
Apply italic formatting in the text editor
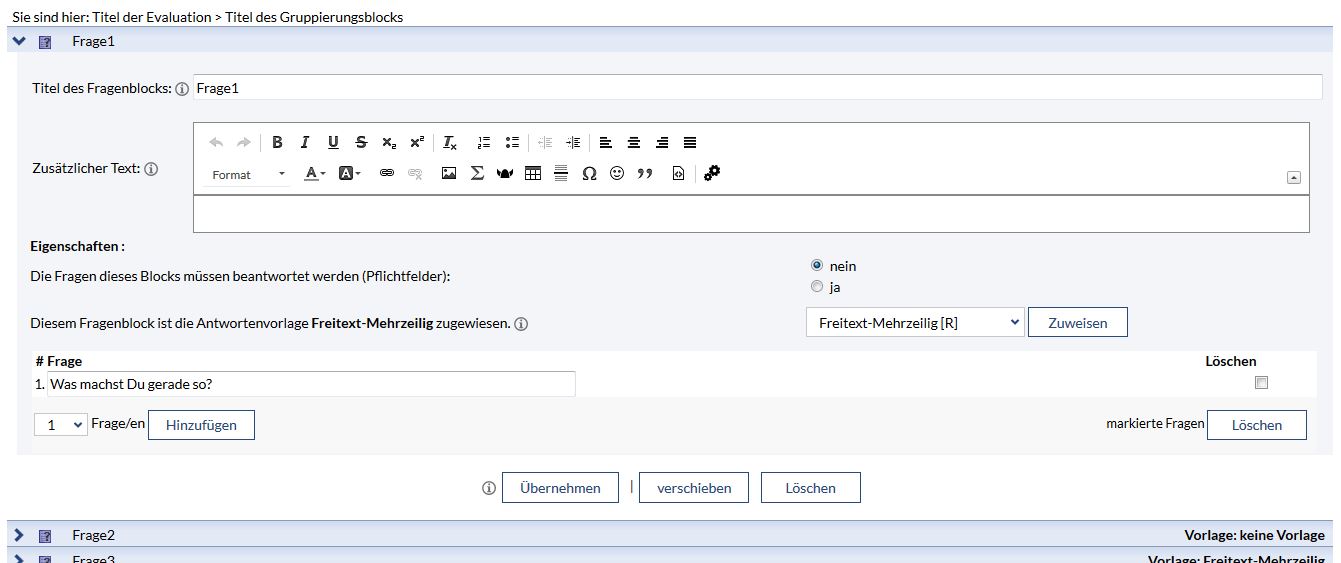click(x=305, y=143)
